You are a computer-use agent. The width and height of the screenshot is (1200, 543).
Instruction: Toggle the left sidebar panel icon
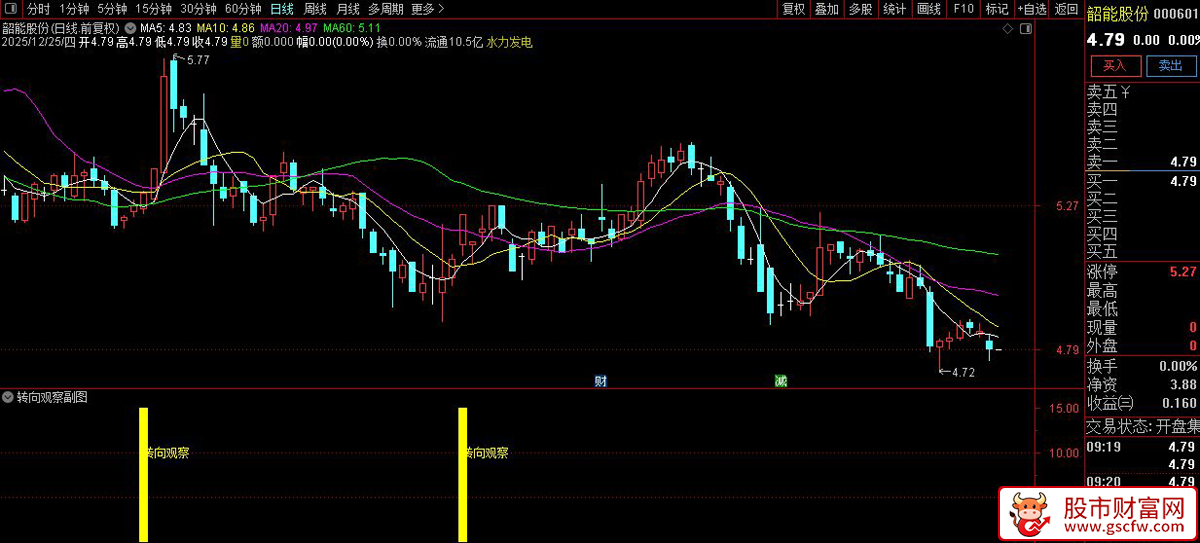pos(8,9)
